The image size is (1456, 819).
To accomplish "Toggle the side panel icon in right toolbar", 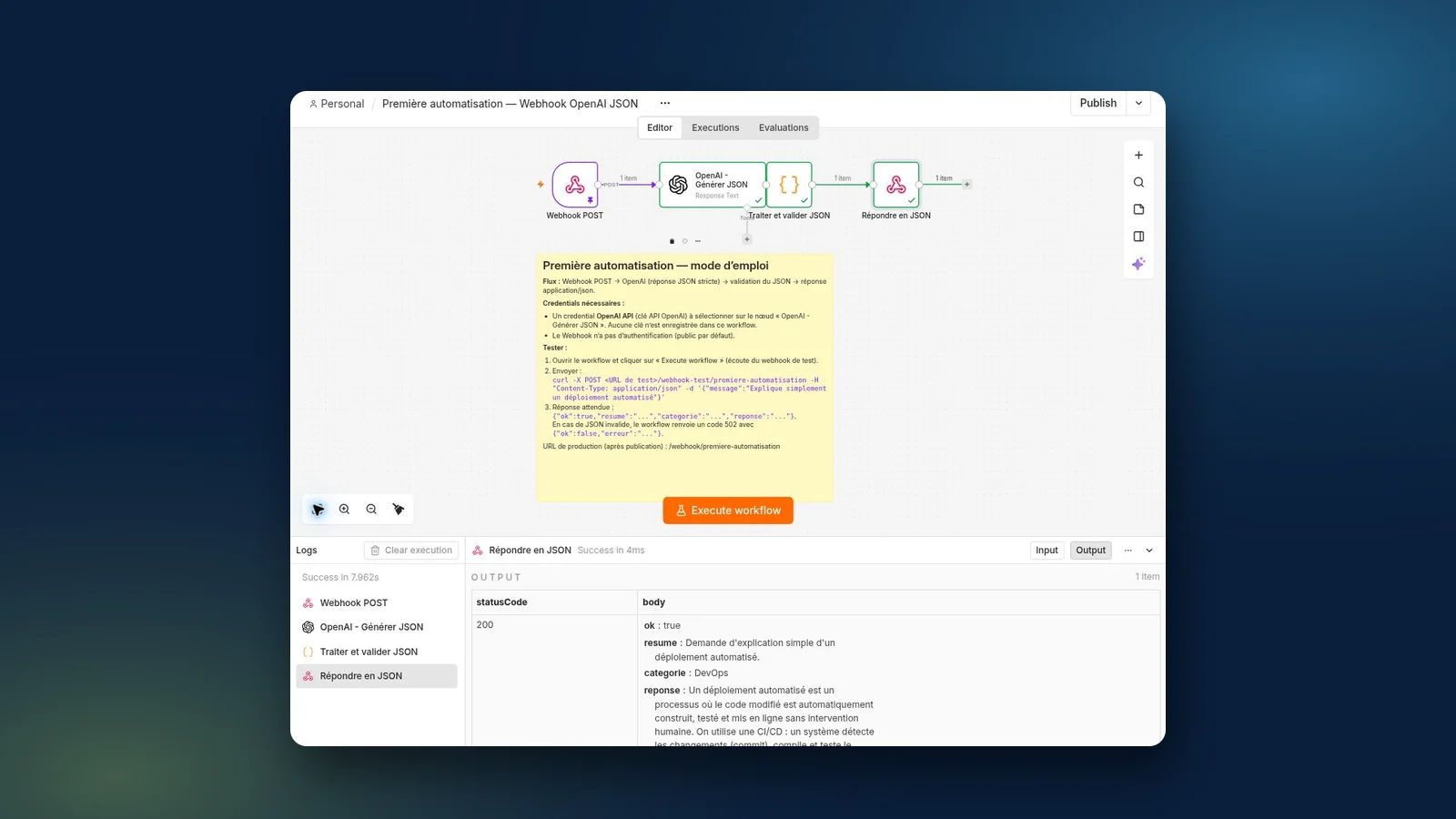I will pos(1138,237).
